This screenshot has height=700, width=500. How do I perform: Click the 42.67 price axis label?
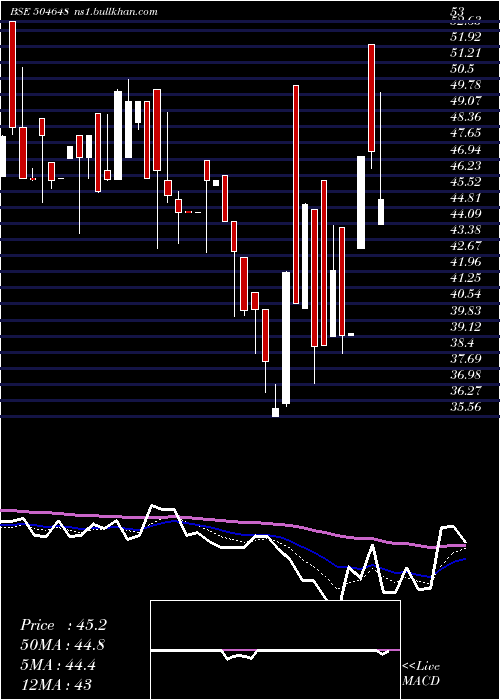click(466, 246)
